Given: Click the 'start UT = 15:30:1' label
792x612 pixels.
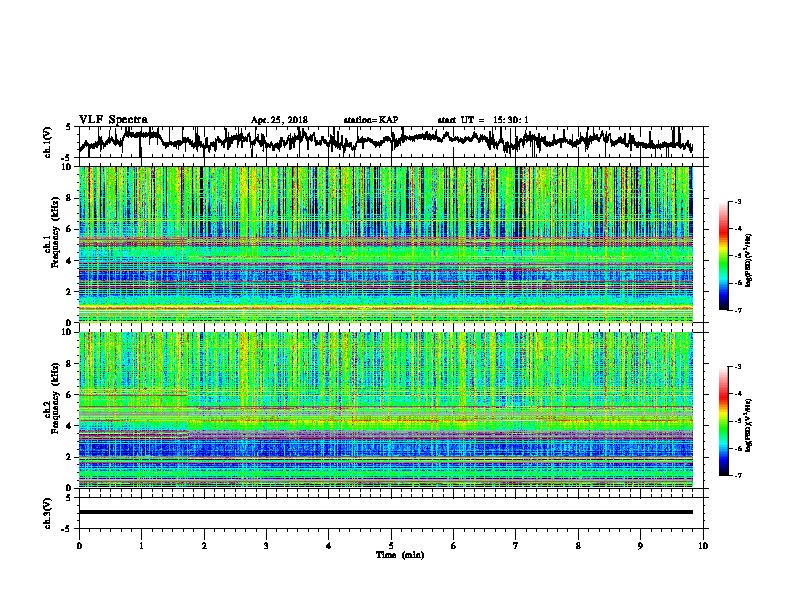Looking at the screenshot, I should click(x=483, y=120).
